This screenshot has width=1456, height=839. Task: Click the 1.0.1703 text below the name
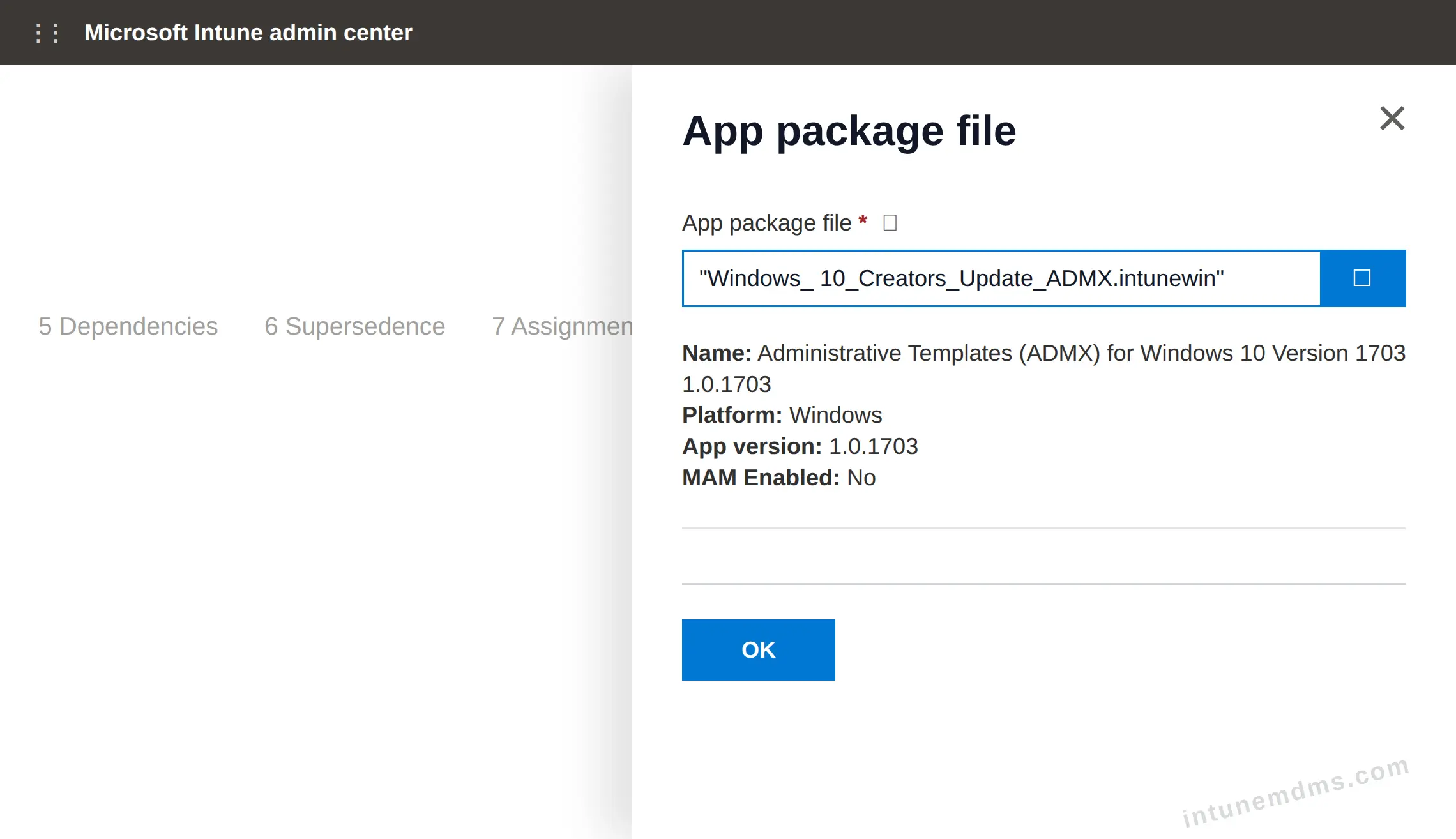tap(726, 384)
